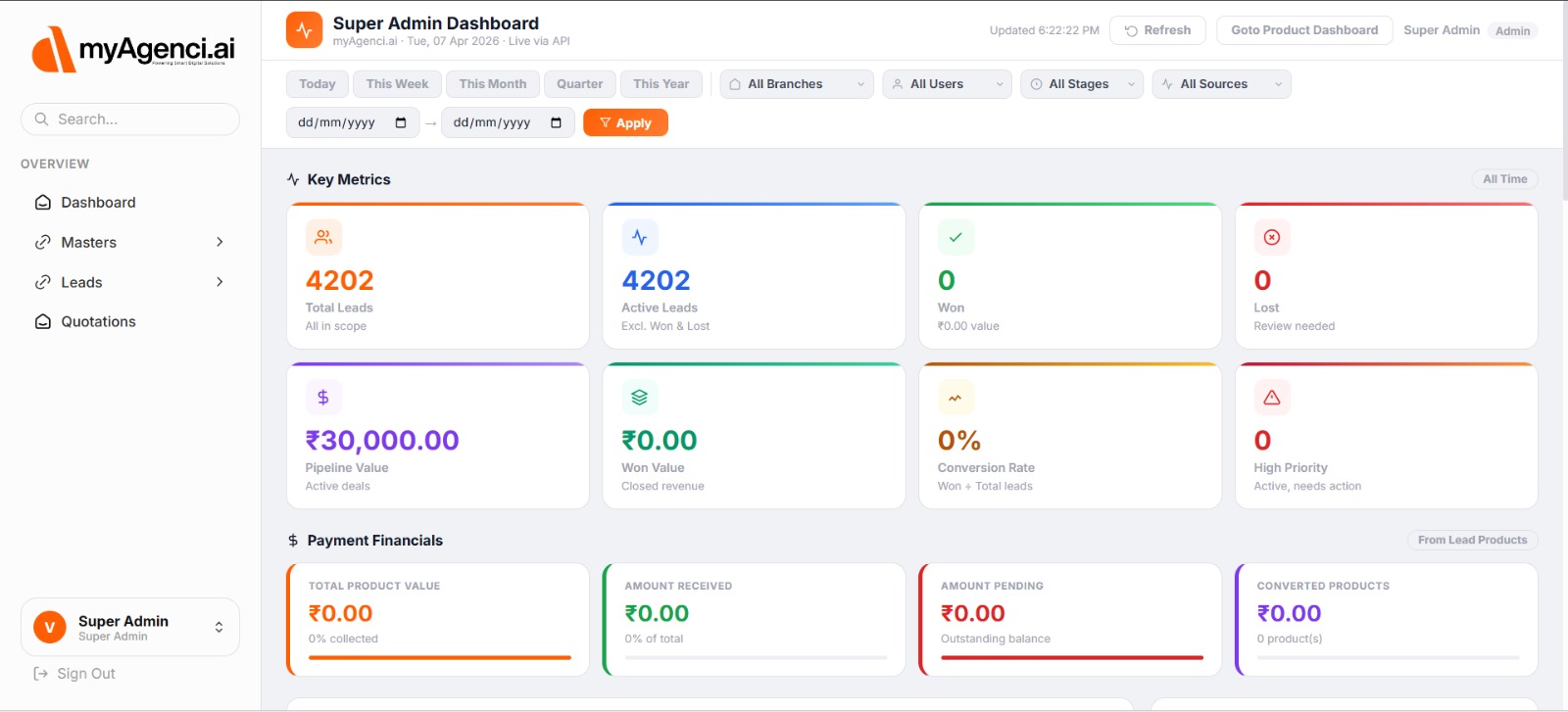1568x712 pixels.
Task: Open the start date calendar picker
Action: pyautogui.click(x=401, y=122)
